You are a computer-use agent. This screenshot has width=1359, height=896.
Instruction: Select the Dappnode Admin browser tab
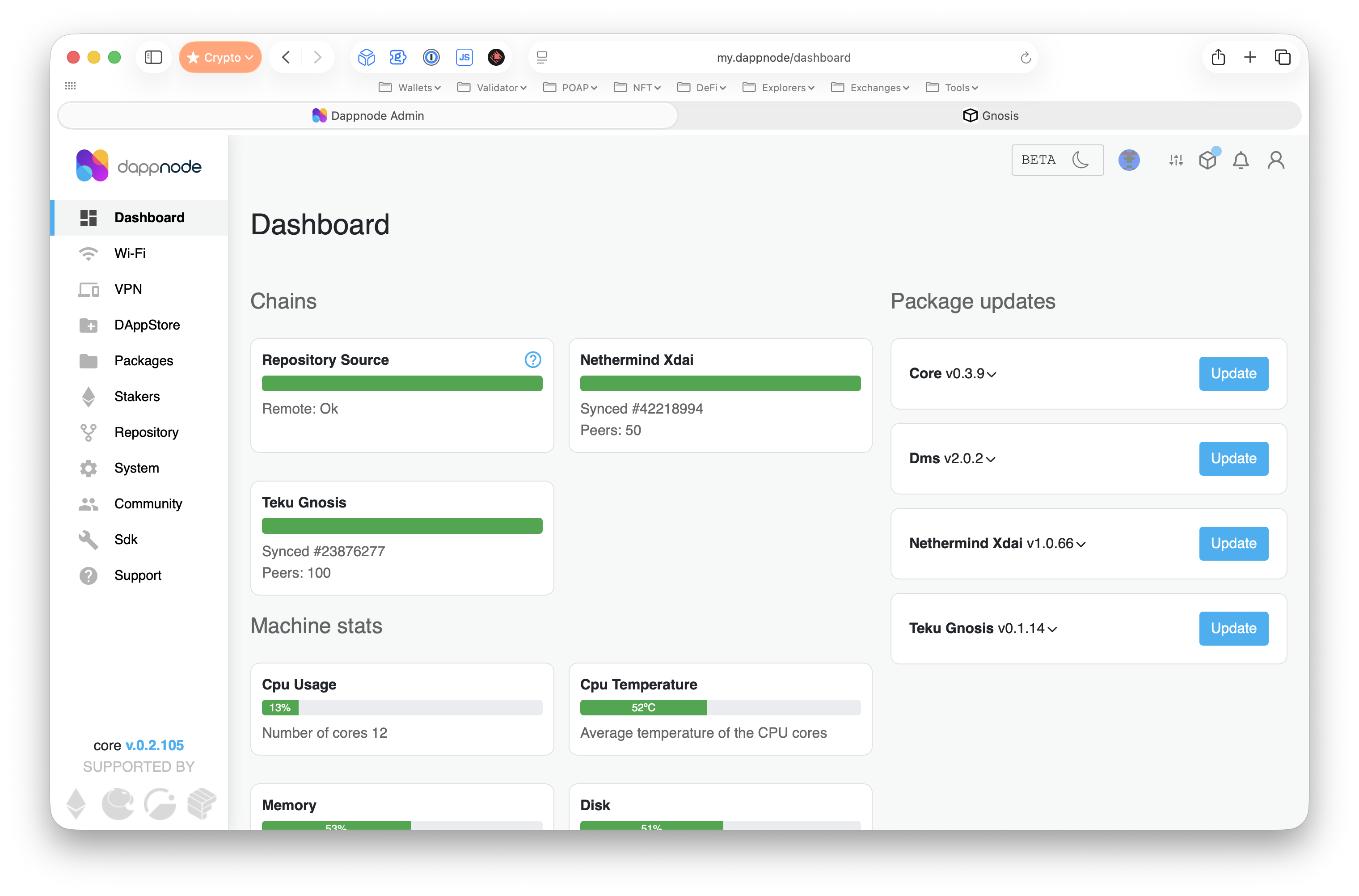coord(368,115)
